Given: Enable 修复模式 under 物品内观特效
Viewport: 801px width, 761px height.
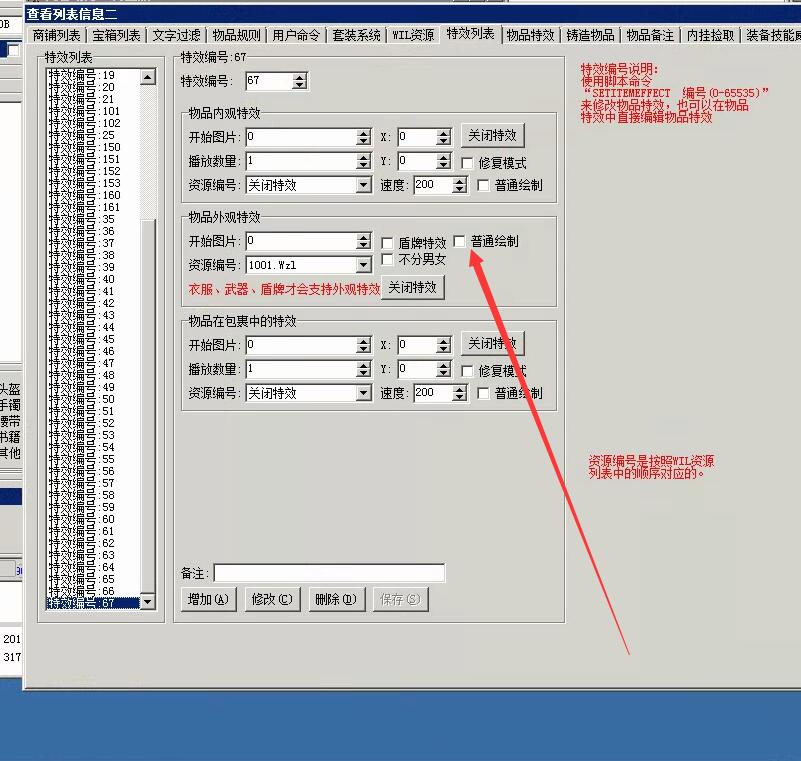Looking at the screenshot, I should tap(467, 163).
